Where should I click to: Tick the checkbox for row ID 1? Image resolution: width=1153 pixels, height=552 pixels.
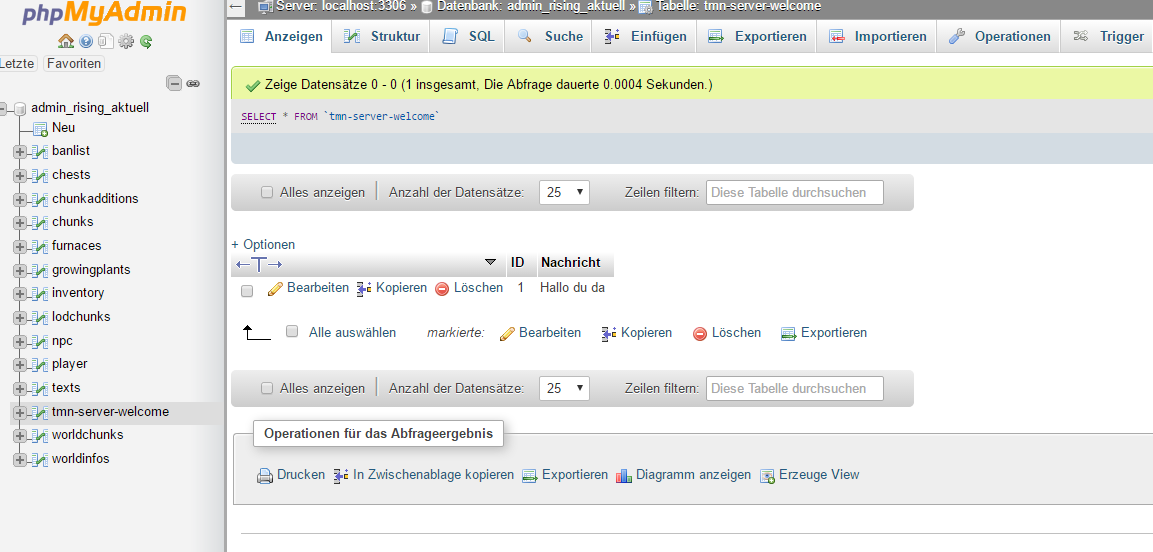247,290
